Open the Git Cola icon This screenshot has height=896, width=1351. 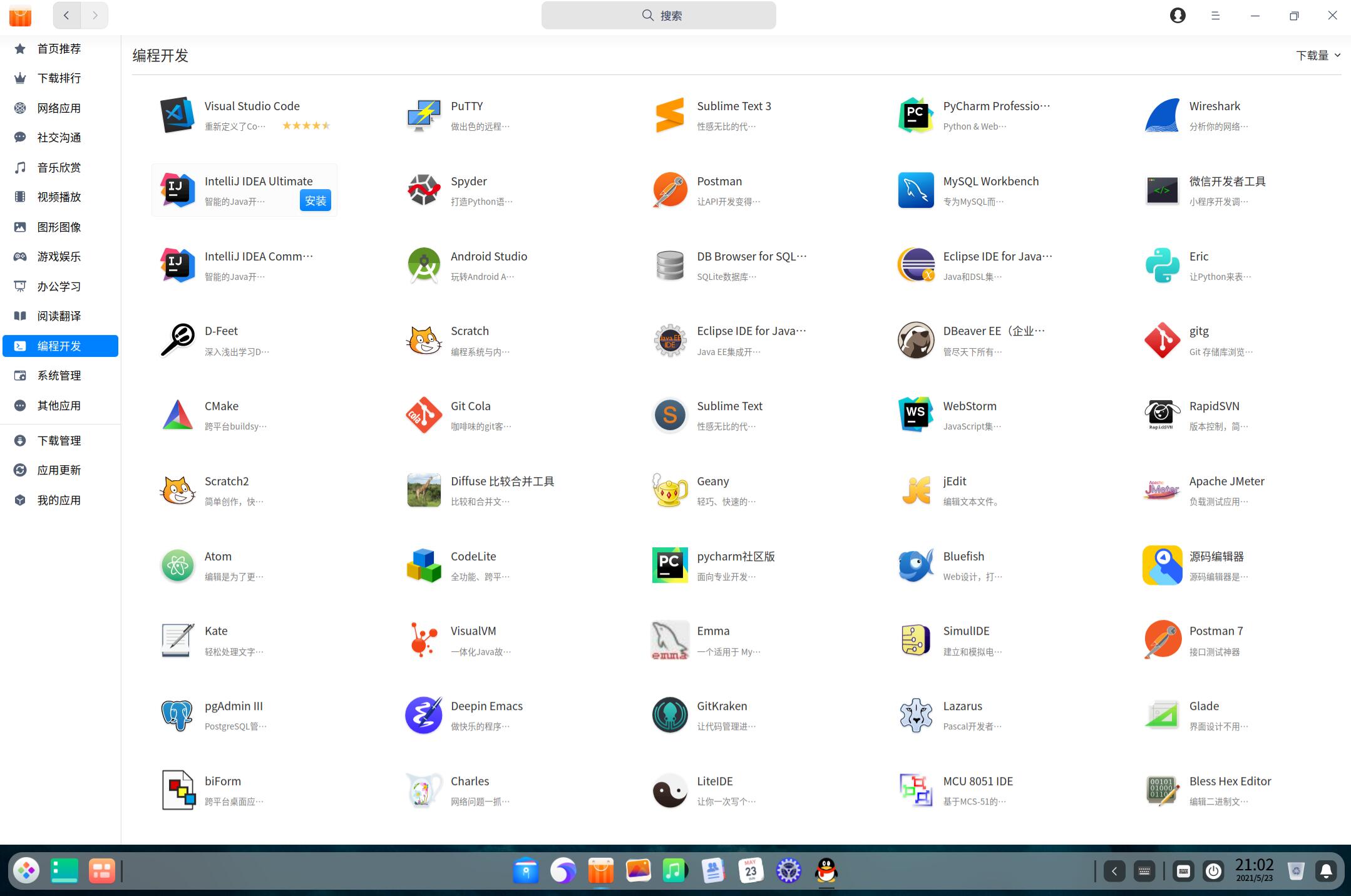tap(424, 415)
